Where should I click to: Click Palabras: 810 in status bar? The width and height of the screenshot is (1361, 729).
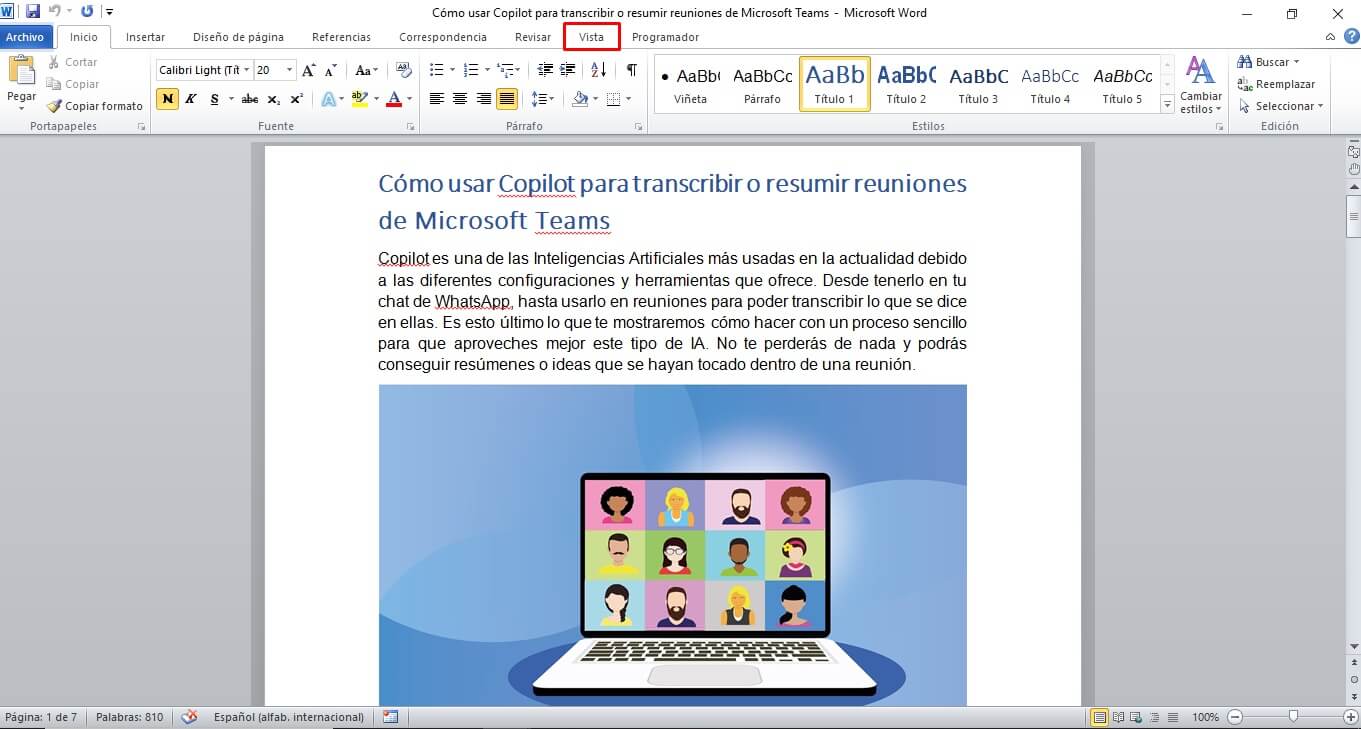click(129, 717)
